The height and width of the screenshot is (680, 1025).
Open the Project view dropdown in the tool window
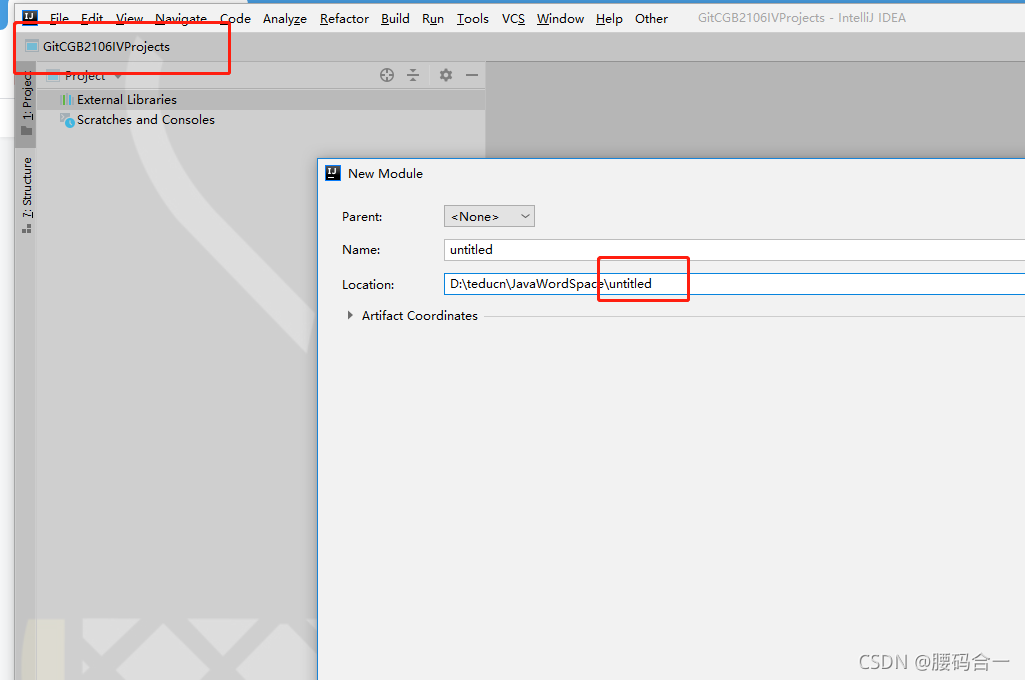[x=85, y=76]
